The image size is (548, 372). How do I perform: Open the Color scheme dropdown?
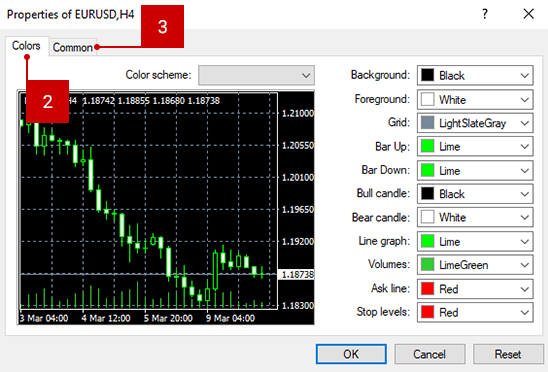point(256,75)
